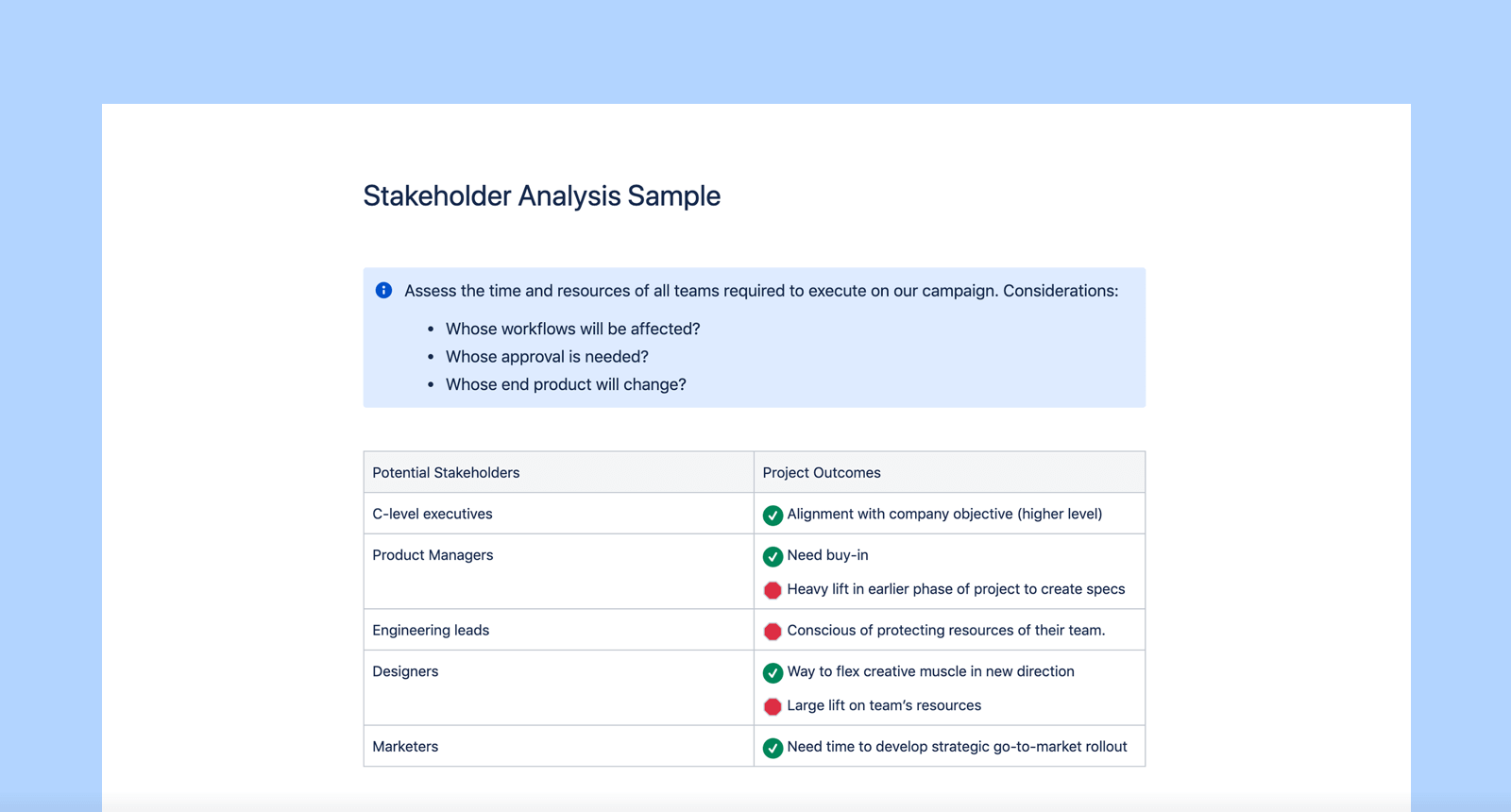Click red icon next to Large lift on team's resources

(x=772, y=706)
